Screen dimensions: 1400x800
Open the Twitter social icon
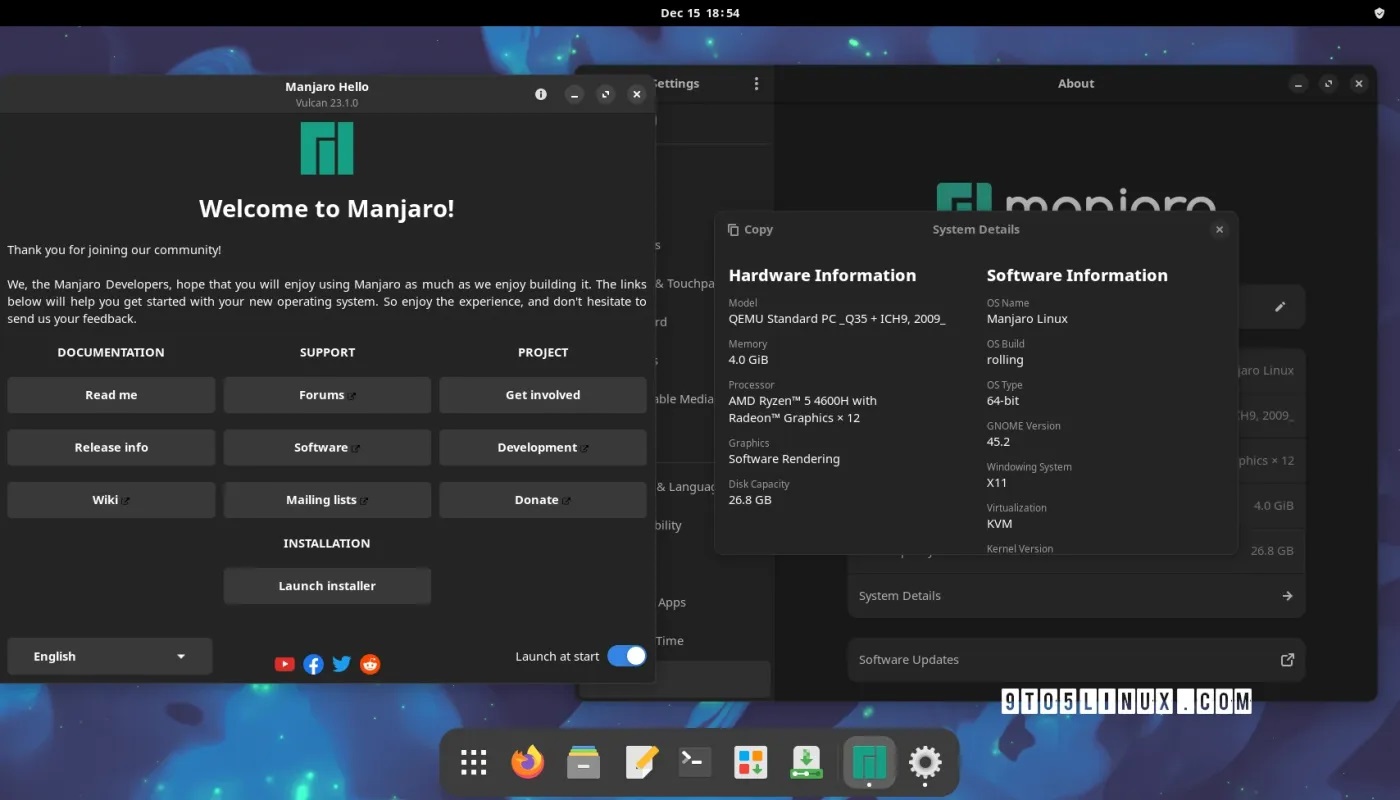(x=342, y=664)
